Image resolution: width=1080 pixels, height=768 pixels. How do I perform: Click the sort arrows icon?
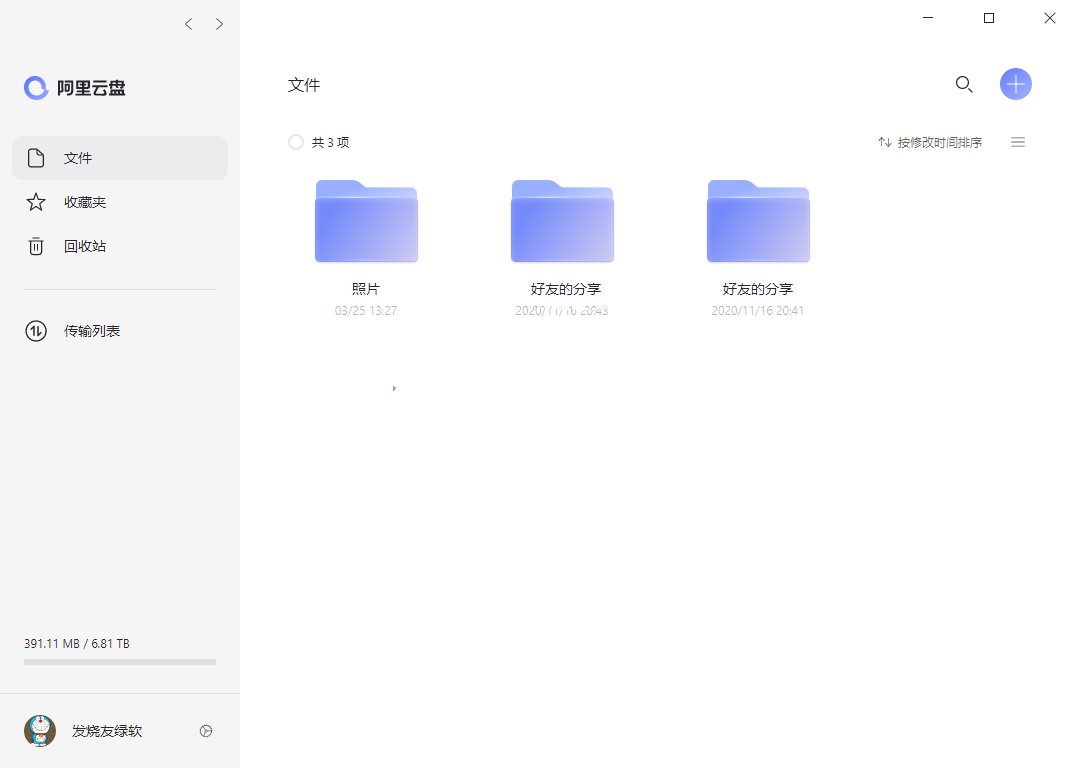885,143
